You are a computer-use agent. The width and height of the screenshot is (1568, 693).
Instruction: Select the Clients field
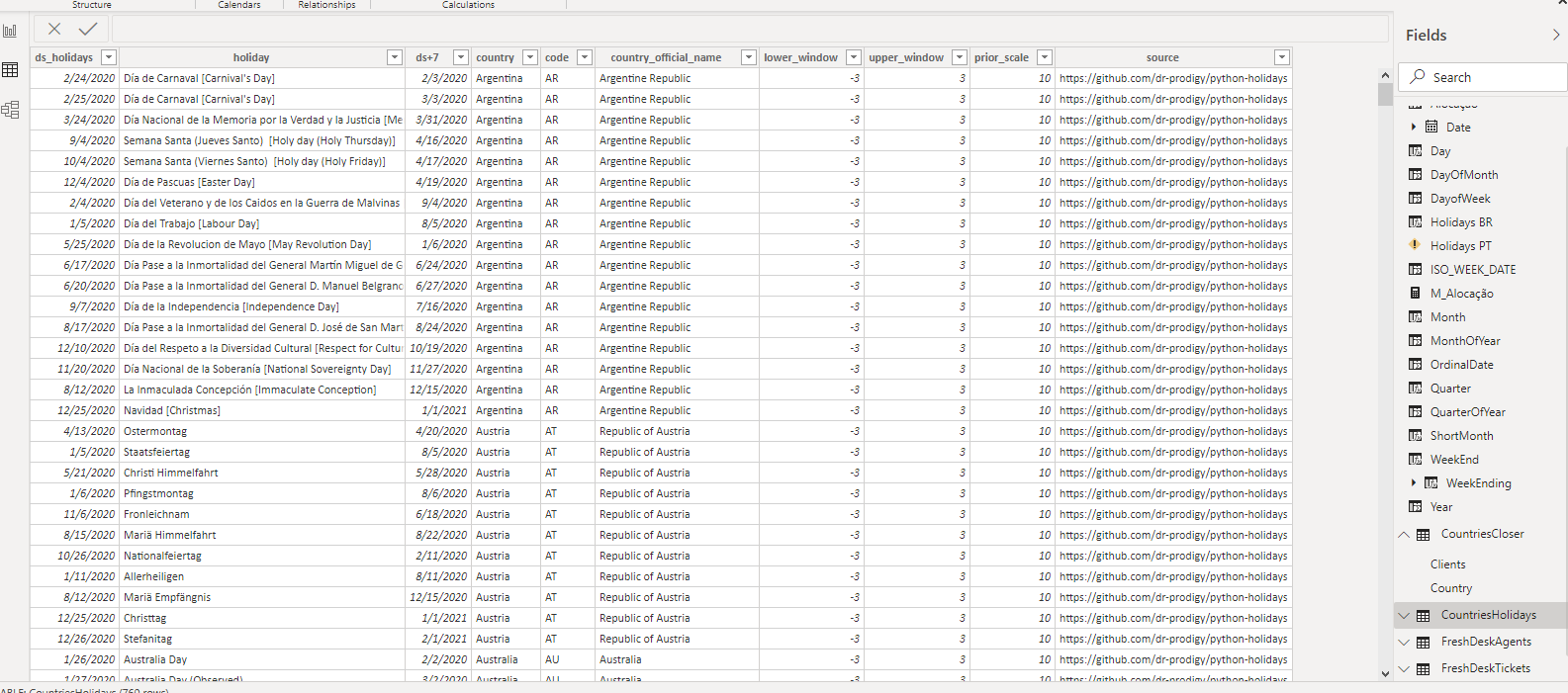(x=1448, y=564)
